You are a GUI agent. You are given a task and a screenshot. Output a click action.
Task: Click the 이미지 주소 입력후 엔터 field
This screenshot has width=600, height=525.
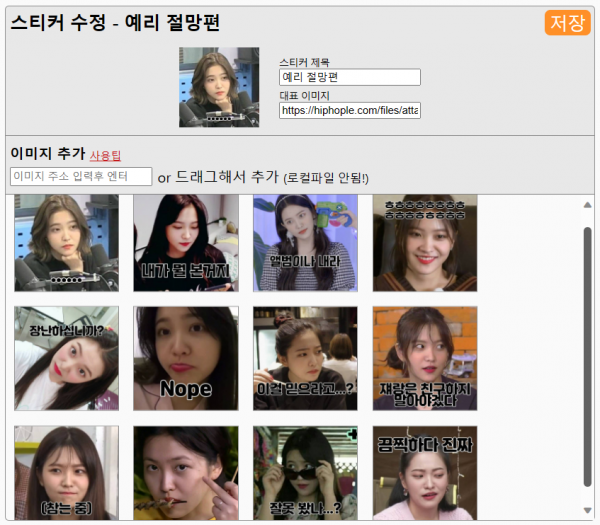(x=81, y=177)
